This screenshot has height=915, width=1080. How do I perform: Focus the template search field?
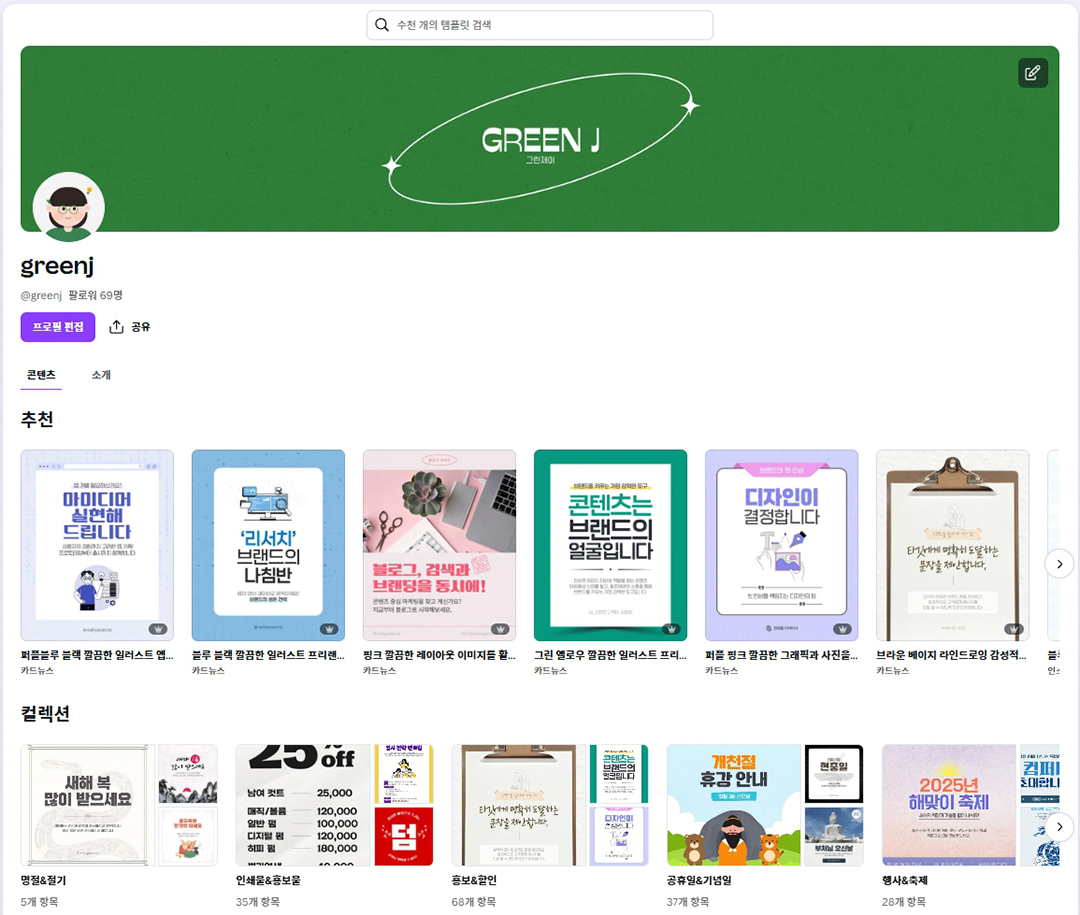540,25
